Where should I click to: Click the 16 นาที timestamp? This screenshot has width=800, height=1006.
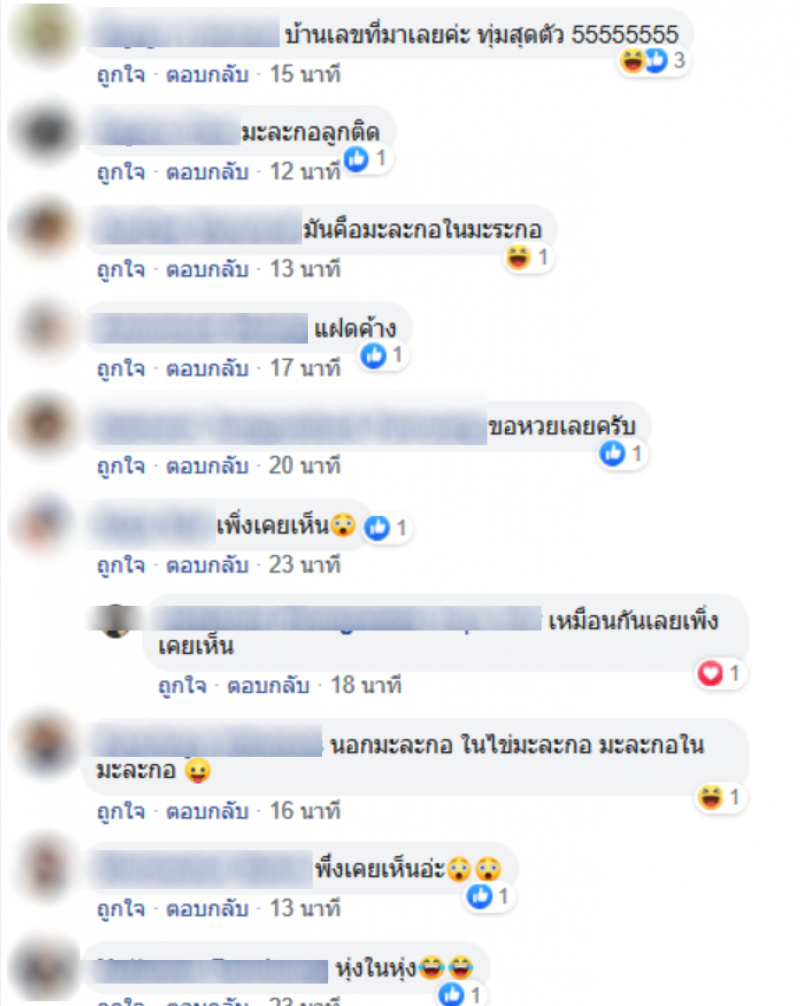coord(305,811)
